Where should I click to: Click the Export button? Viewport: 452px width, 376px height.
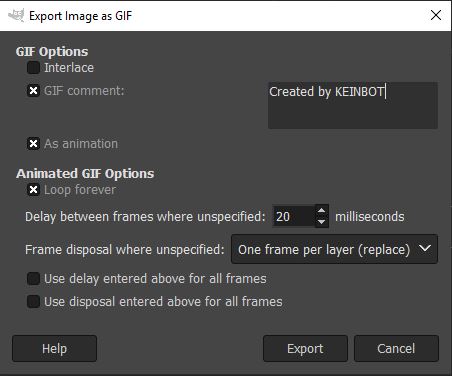[x=305, y=349]
